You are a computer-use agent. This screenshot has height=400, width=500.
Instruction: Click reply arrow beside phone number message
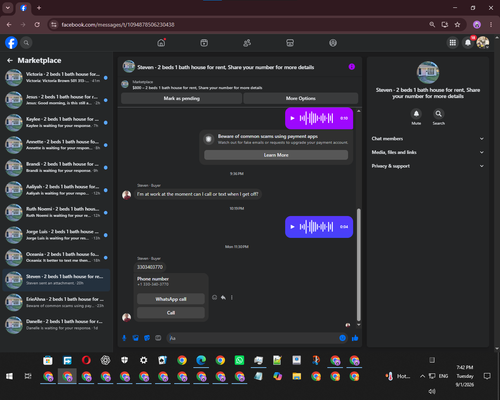click(223, 297)
